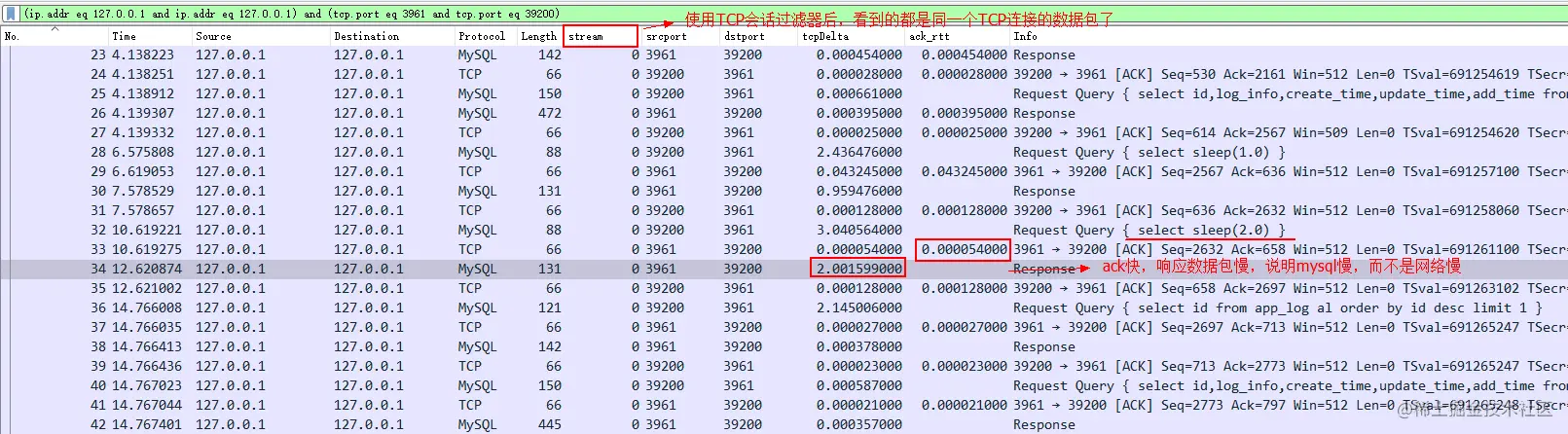Image resolution: width=1568 pixels, height=434 pixels.
Task: Select packet number 32 in the list
Action: [x=784, y=230]
